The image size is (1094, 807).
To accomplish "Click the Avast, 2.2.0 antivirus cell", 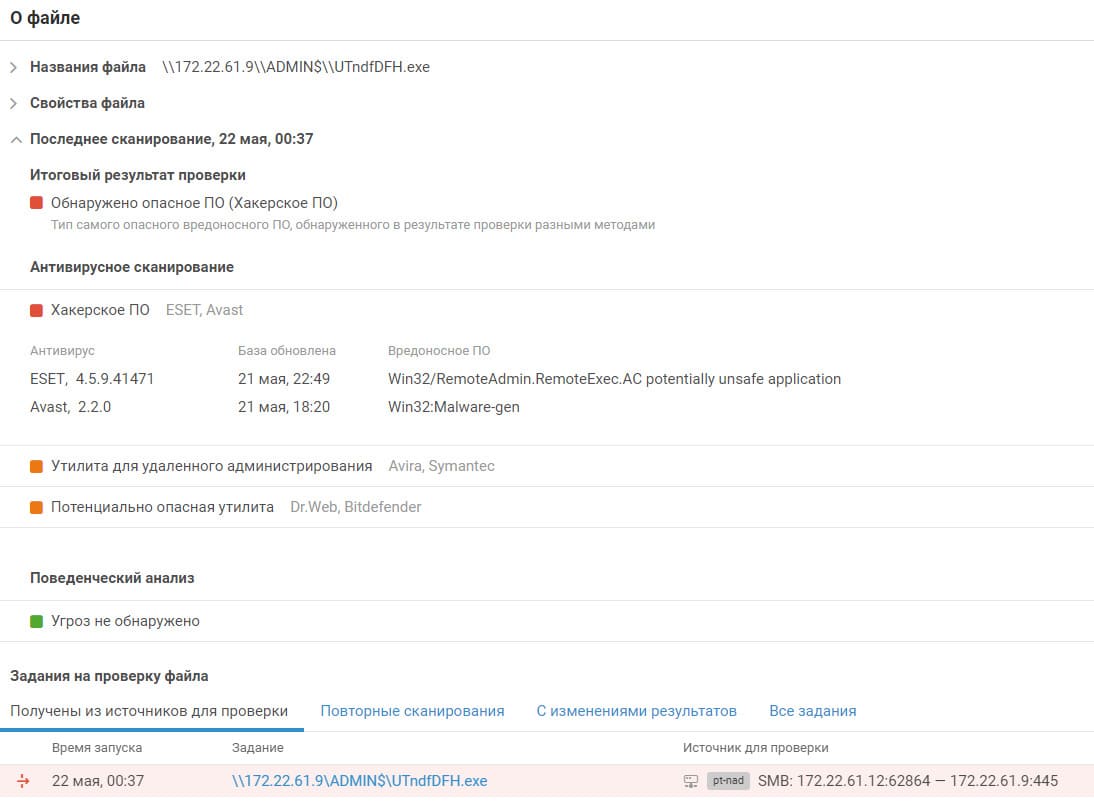I will (x=70, y=407).
